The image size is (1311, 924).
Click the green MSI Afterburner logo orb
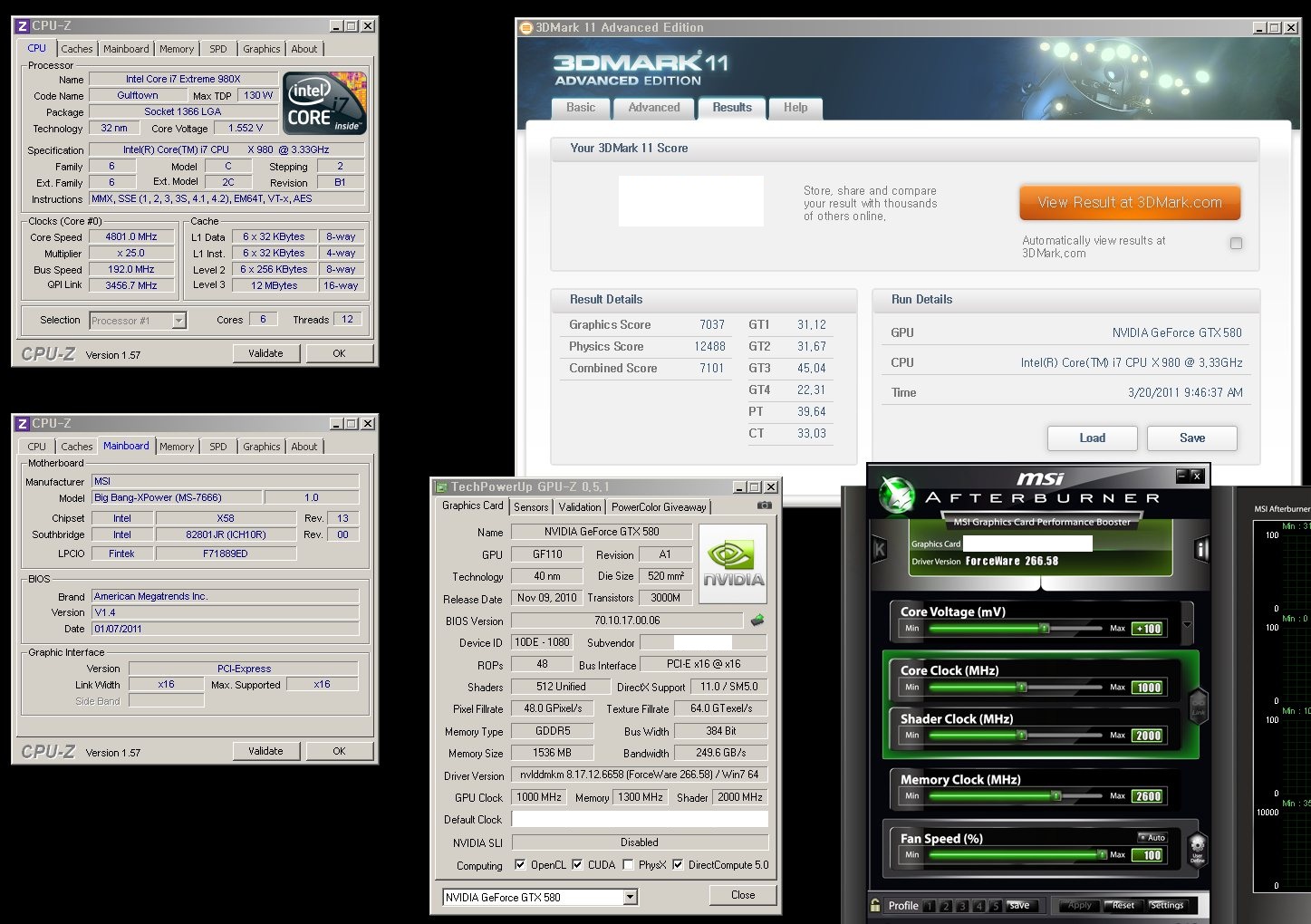click(897, 494)
